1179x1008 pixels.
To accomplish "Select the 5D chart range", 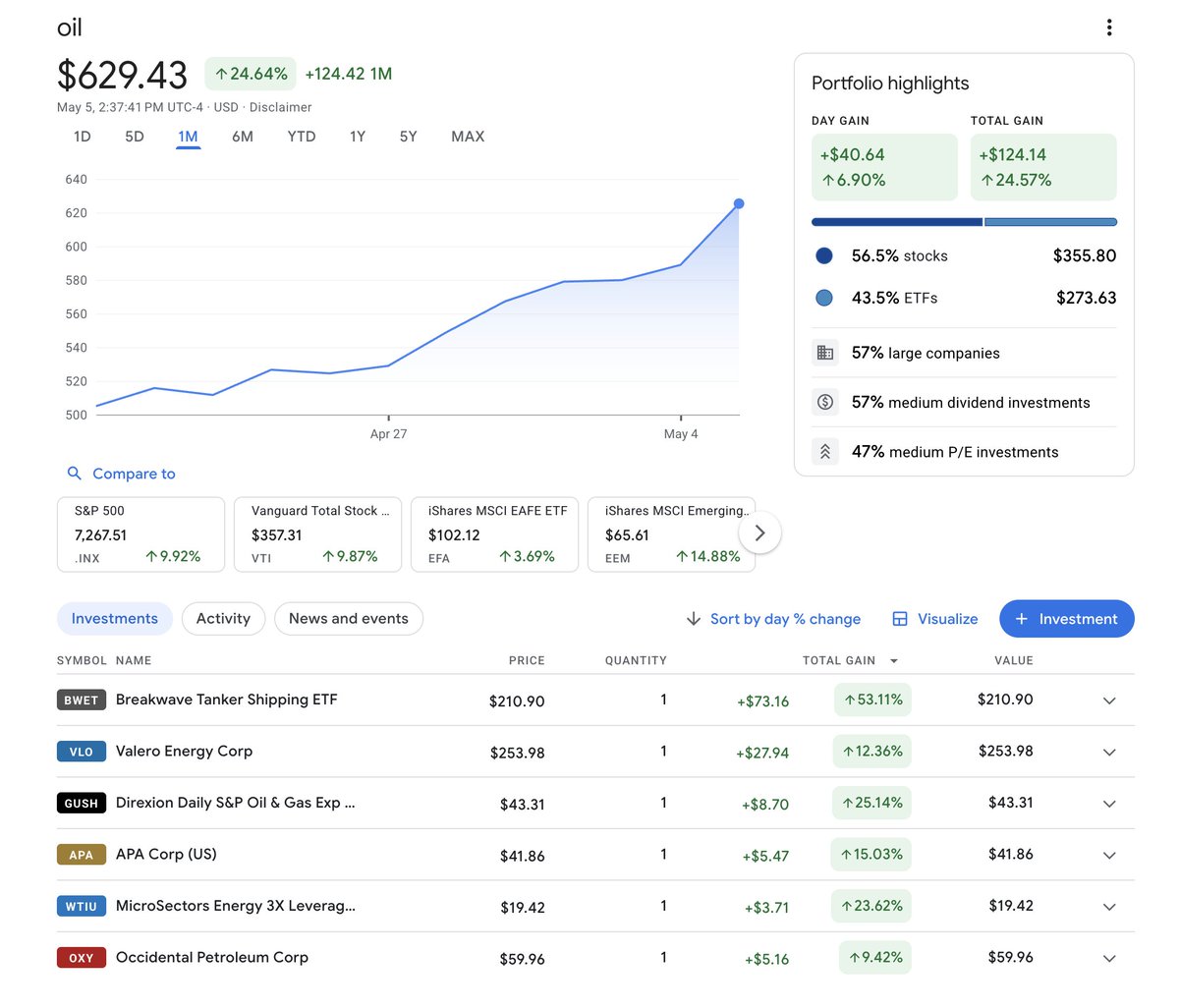I will [x=135, y=137].
